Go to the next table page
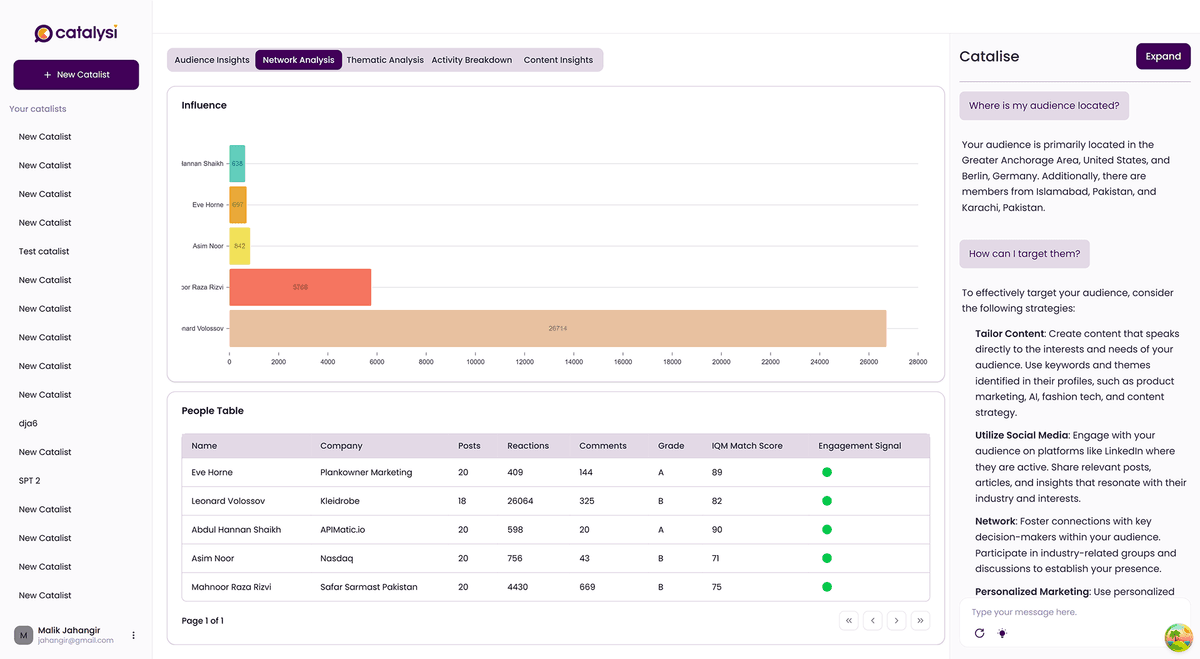The height and width of the screenshot is (659, 1200). (x=897, y=621)
